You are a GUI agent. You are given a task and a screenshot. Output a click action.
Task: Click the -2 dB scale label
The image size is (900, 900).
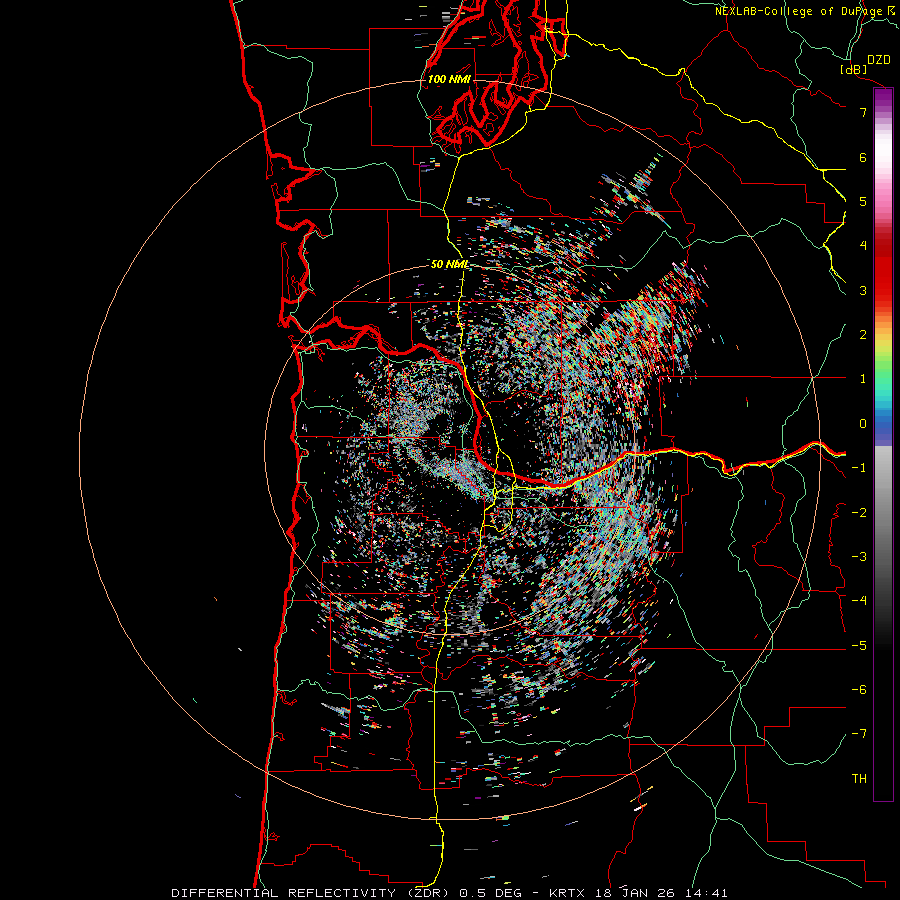pyautogui.click(x=859, y=513)
